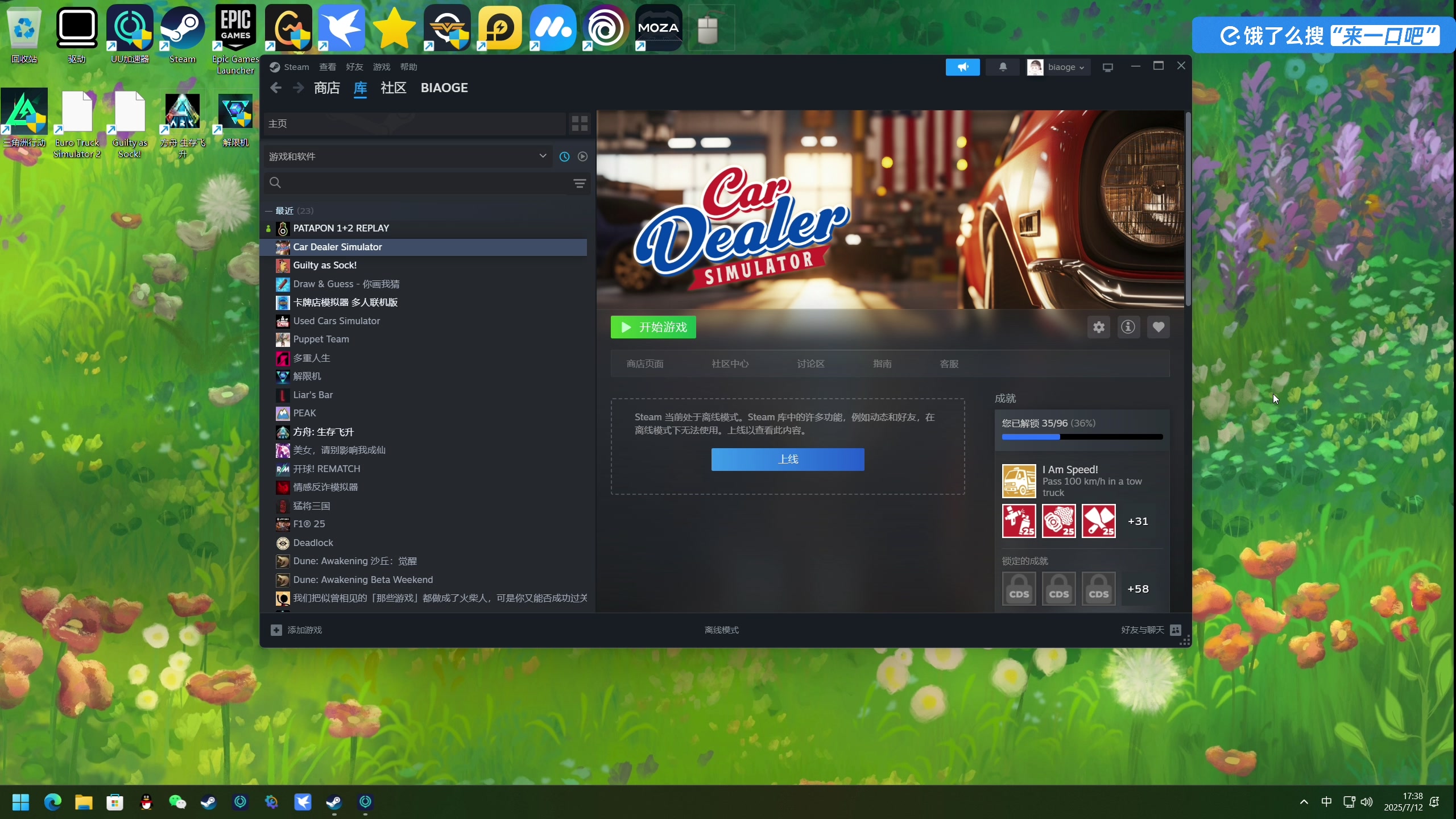Select PATAPON 1+2 REPLAY in the library

(x=424, y=228)
